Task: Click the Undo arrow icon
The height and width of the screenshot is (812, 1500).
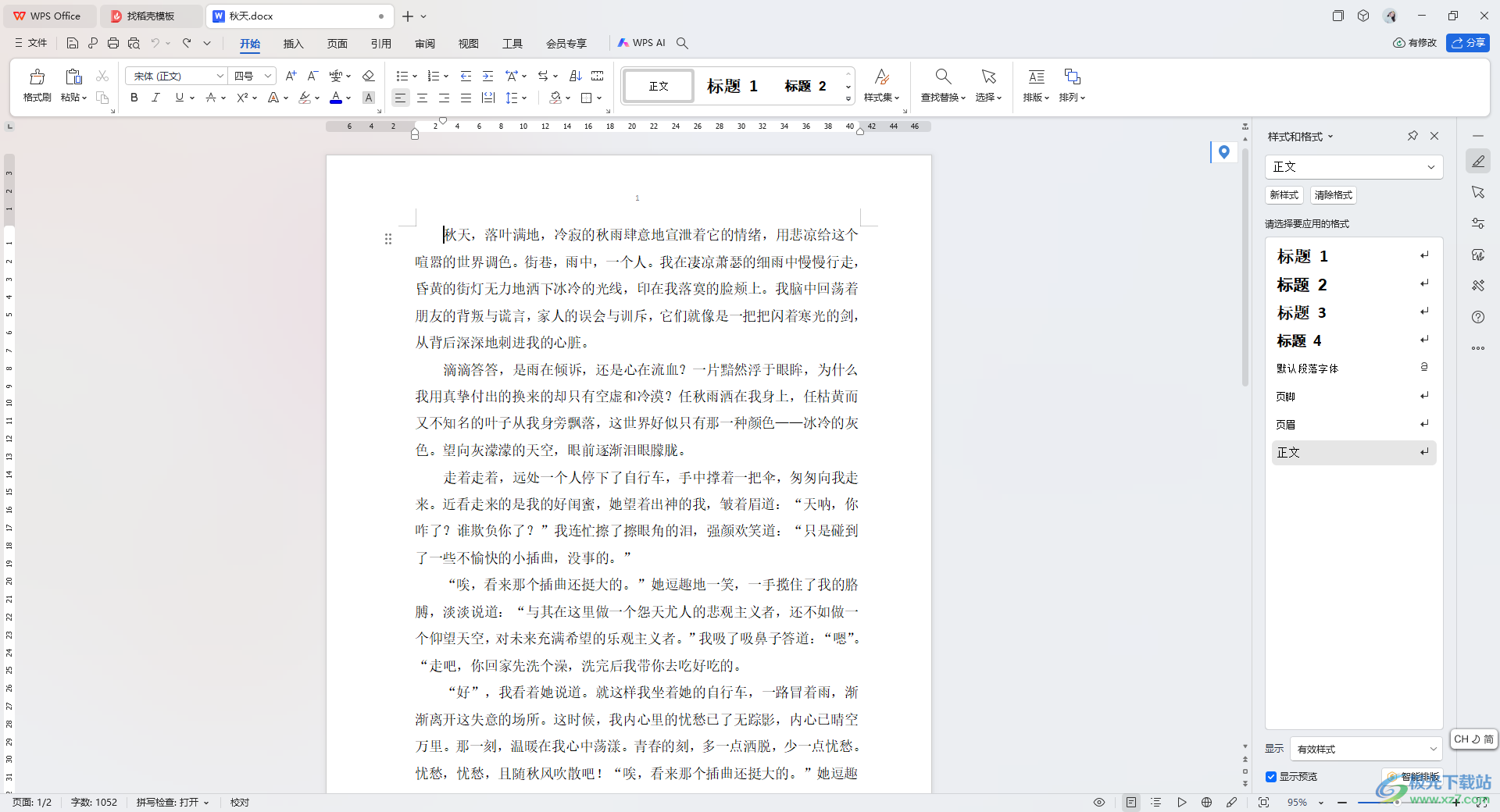Action: (155, 43)
